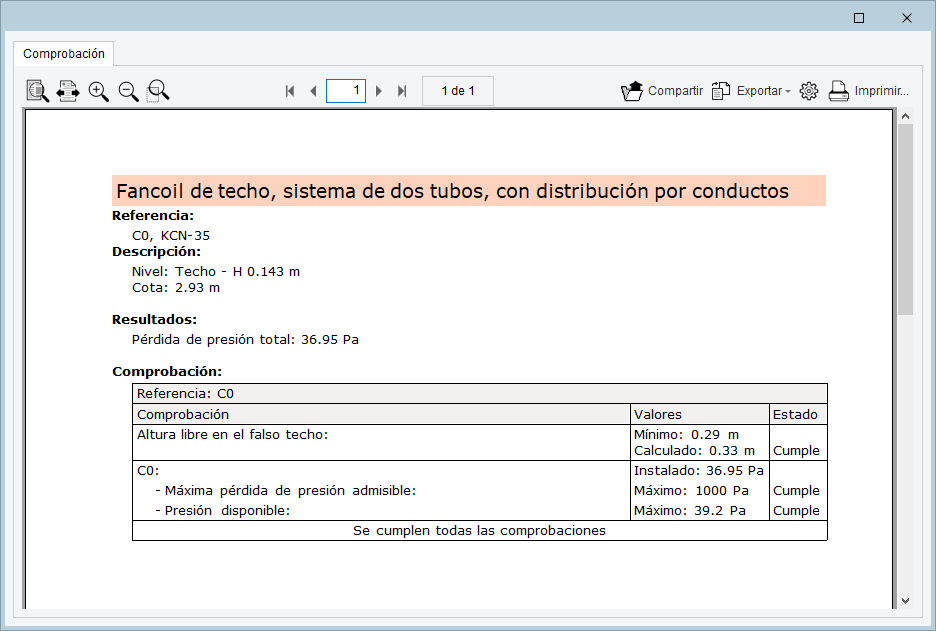The height and width of the screenshot is (631, 936).
Task: Select the zoom window magnifier tool
Action: click(x=158, y=91)
